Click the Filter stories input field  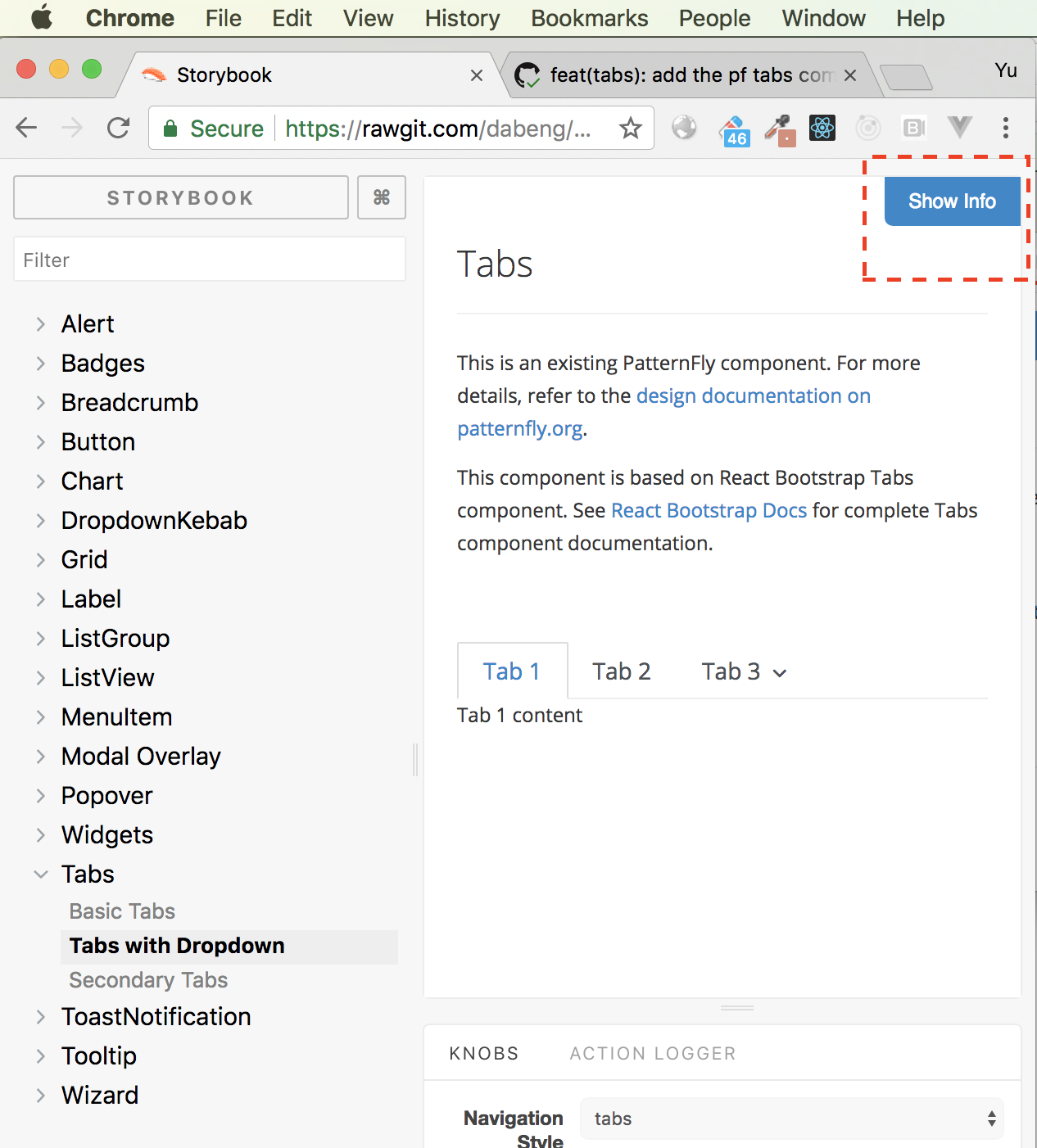tap(210, 260)
